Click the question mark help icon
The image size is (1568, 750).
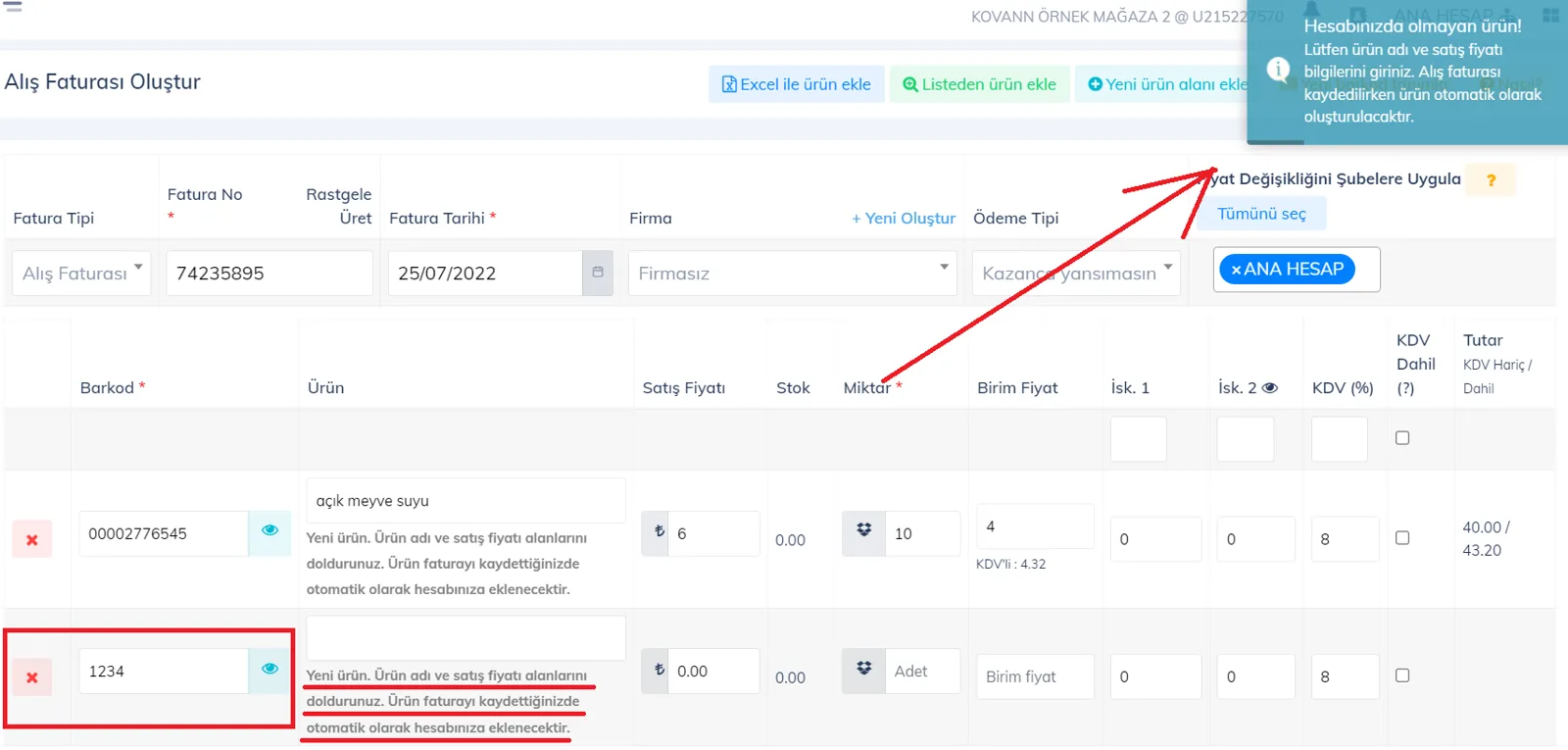coord(1491,180)
